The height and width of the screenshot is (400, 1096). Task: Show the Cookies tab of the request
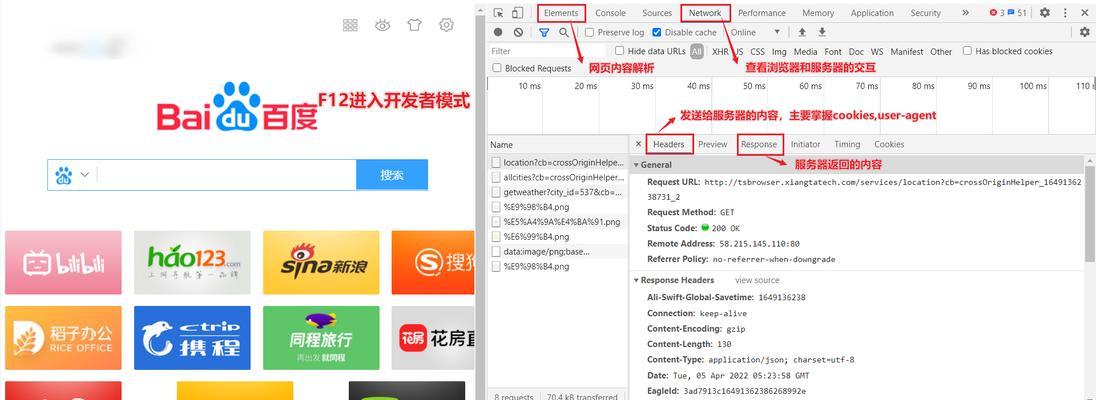(x=889, y=144)
